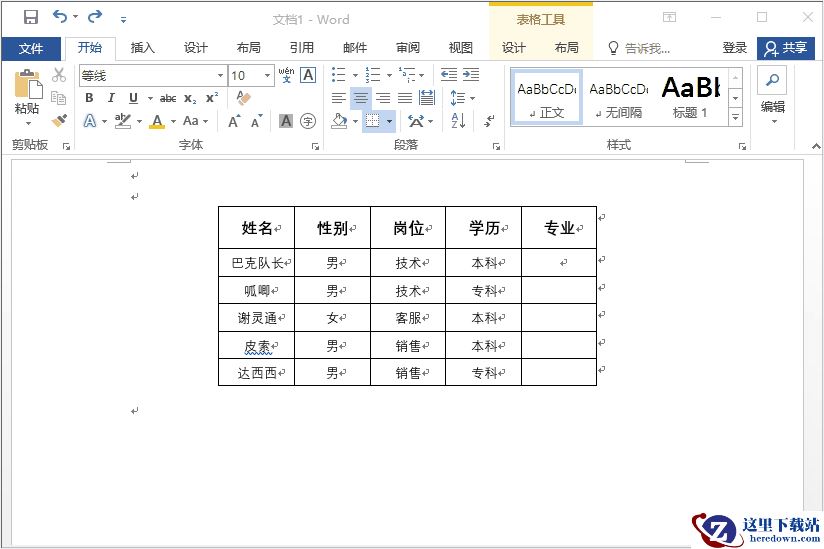Toggle character shading

[x=286, y=121]
